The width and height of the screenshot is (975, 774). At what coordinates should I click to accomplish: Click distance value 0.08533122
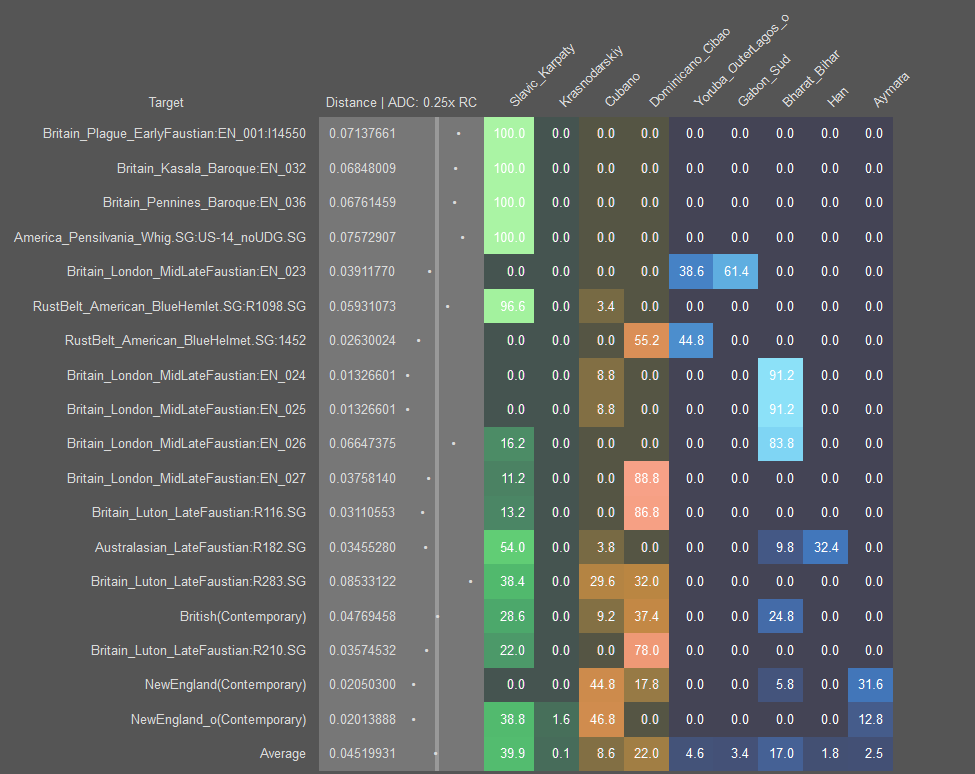click(x=363, y=582)
